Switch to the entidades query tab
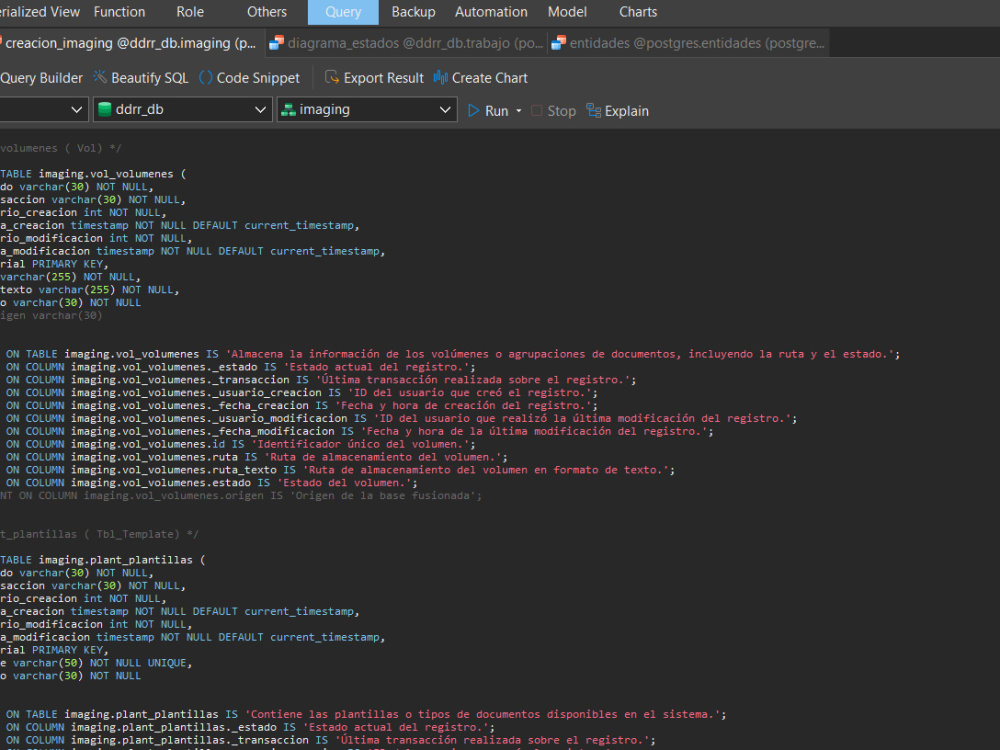The height and width of the screenshot is (750, 1000). click(688, 43)
